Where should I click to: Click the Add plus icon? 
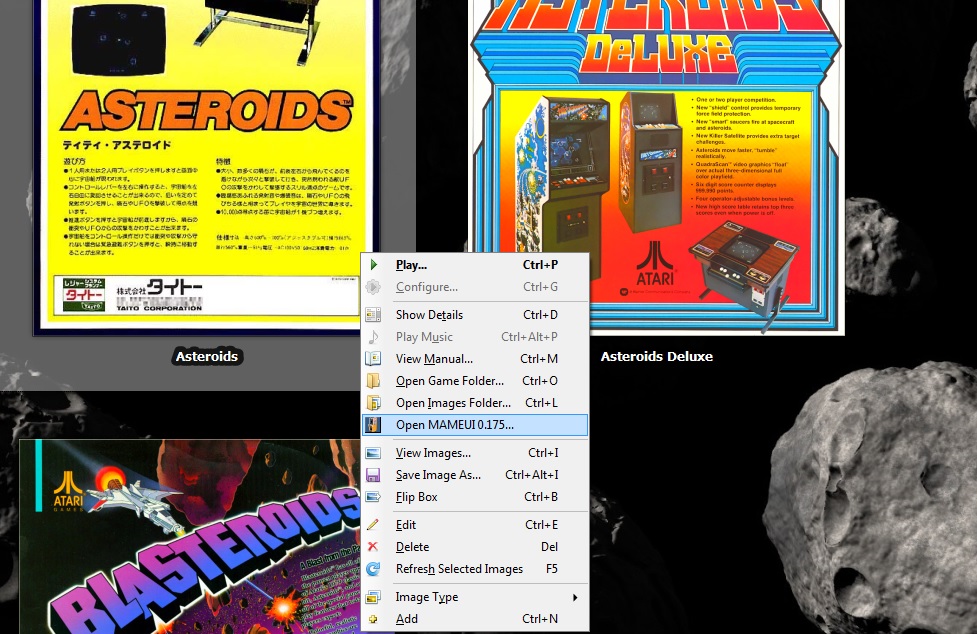[x=373, y=619]
